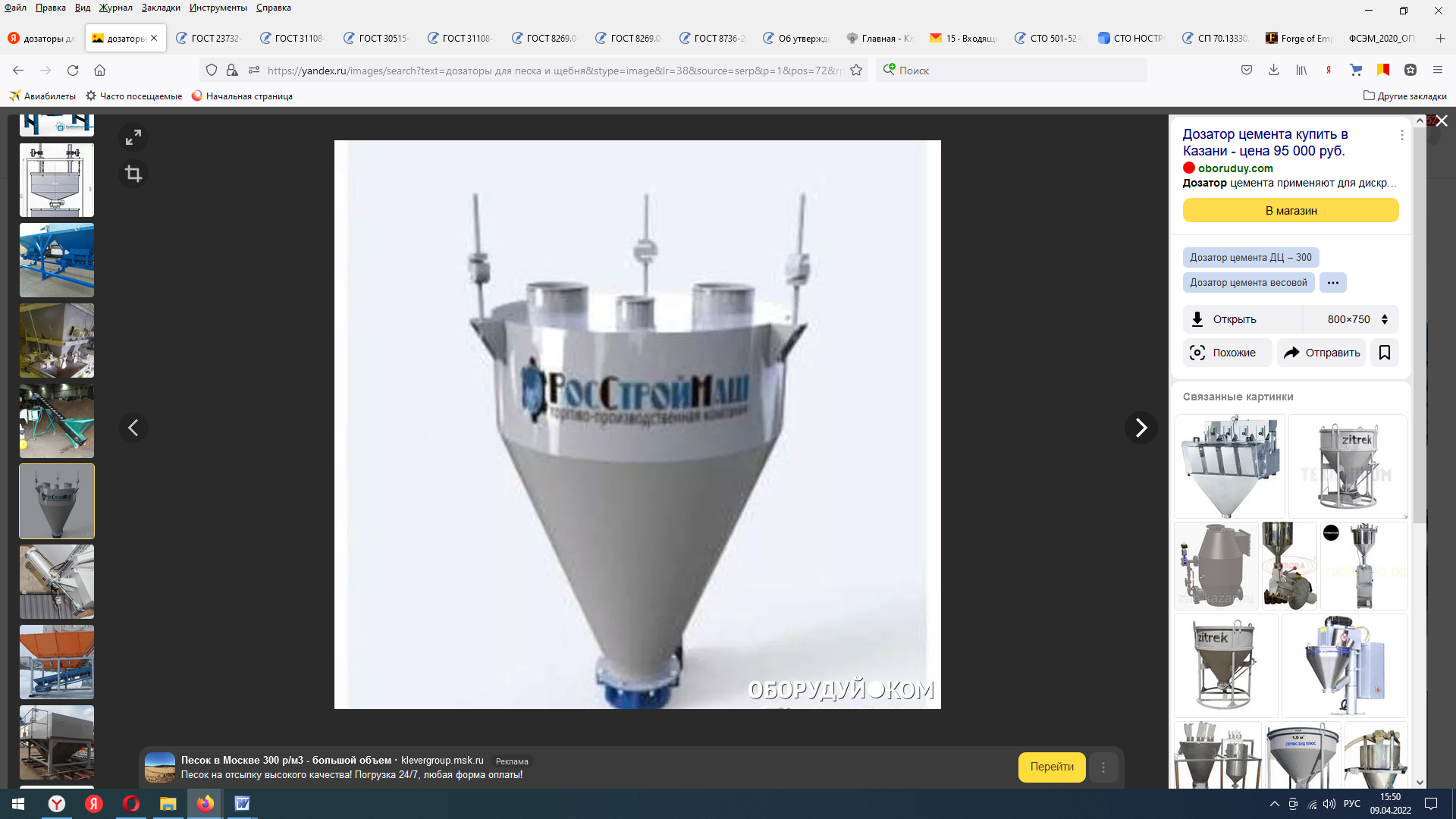
Task: Open Инструменты menu
Action: (x=218, y=8)
